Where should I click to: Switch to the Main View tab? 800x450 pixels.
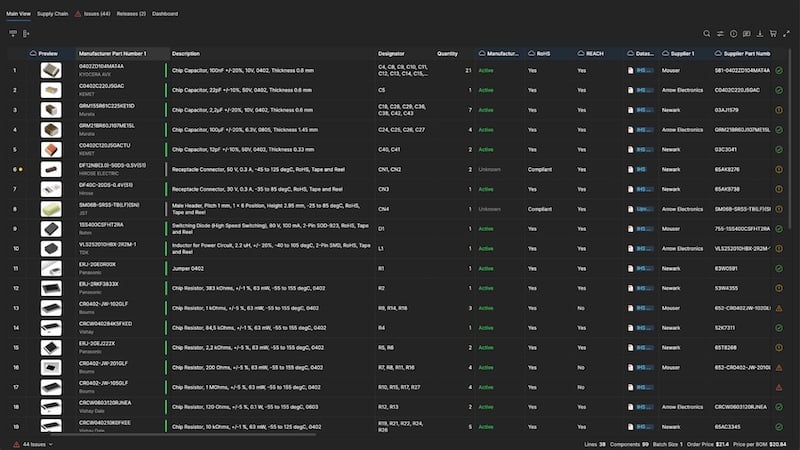18,14
